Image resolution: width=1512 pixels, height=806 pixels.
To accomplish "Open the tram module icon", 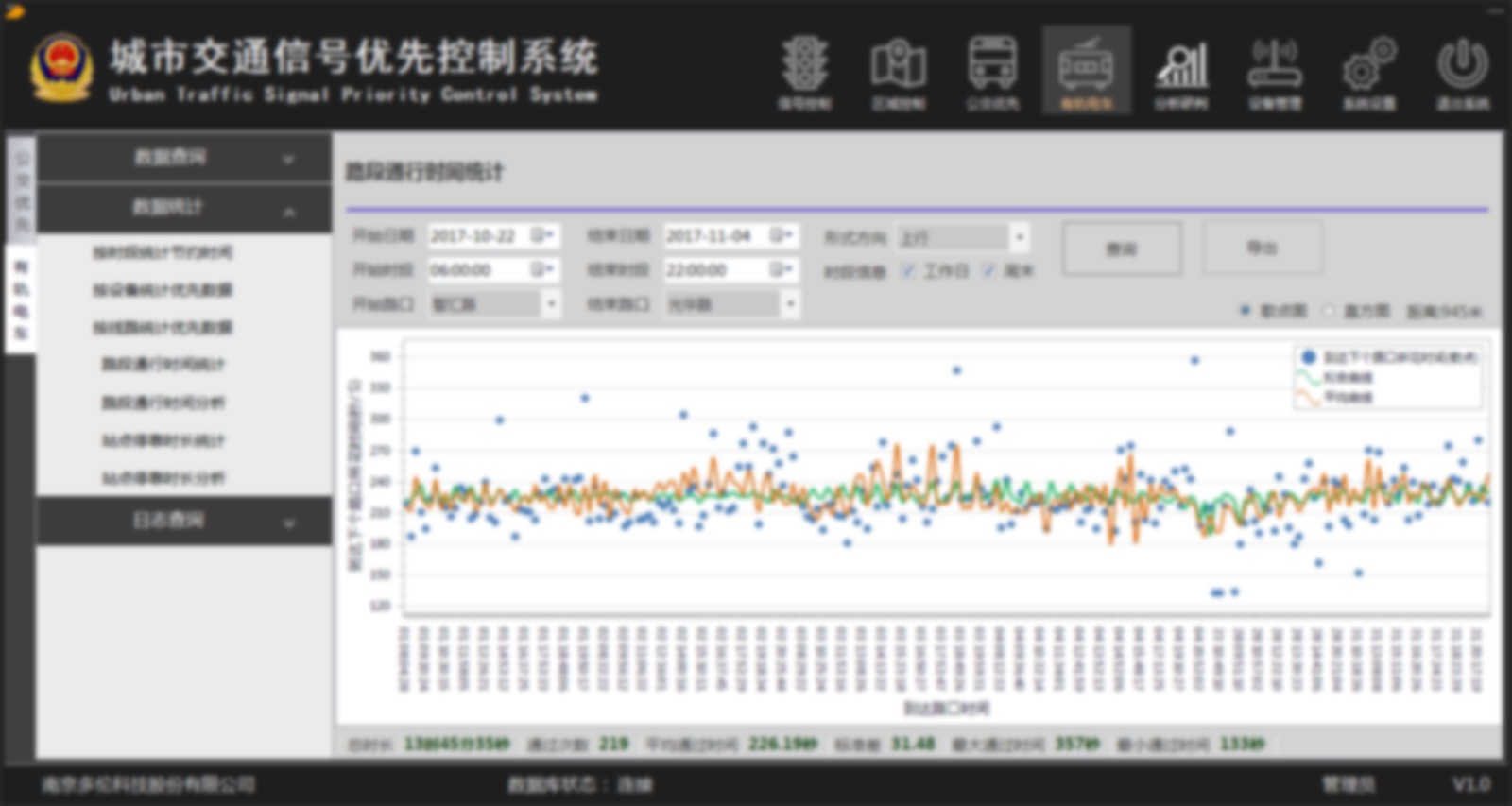I will point(1086,72).
